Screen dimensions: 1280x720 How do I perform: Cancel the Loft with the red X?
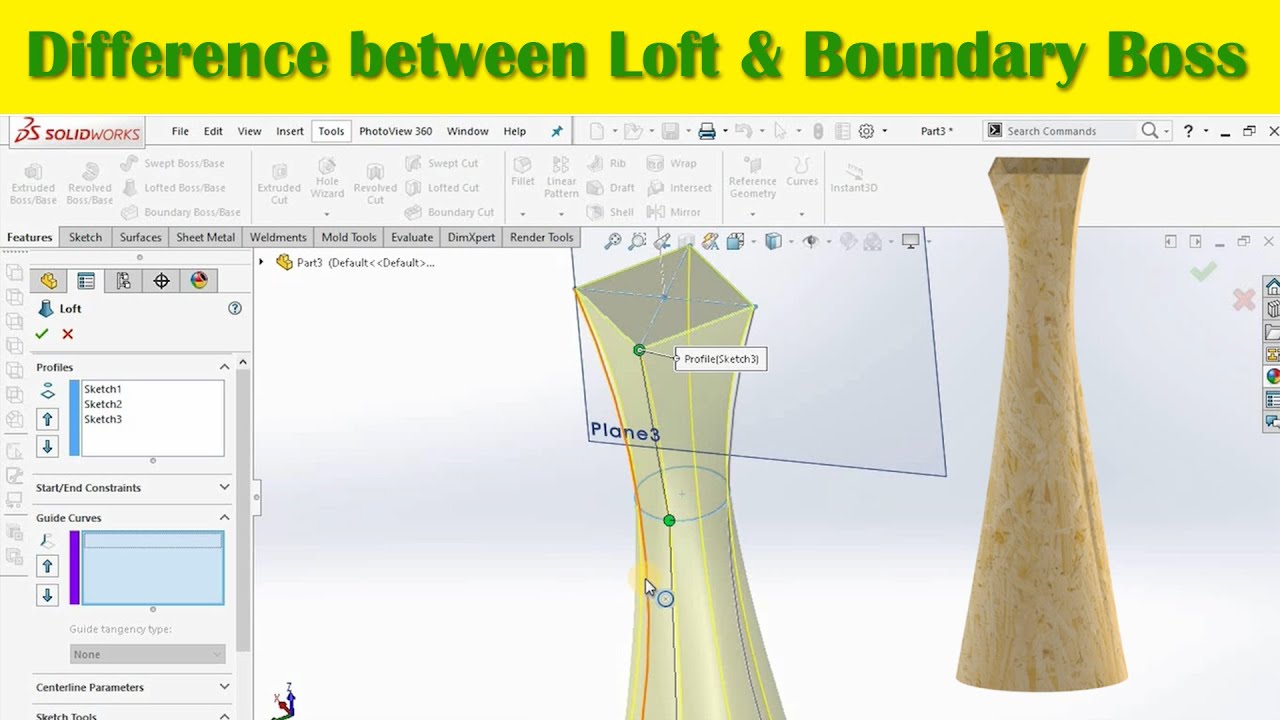[68, 334]
